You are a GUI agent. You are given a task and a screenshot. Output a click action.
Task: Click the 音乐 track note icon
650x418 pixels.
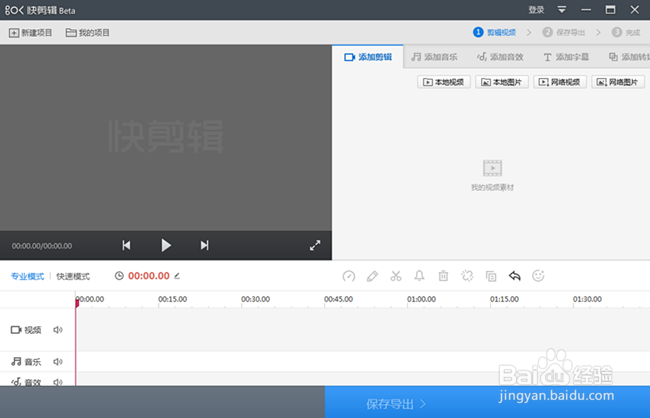coord(16,362)
